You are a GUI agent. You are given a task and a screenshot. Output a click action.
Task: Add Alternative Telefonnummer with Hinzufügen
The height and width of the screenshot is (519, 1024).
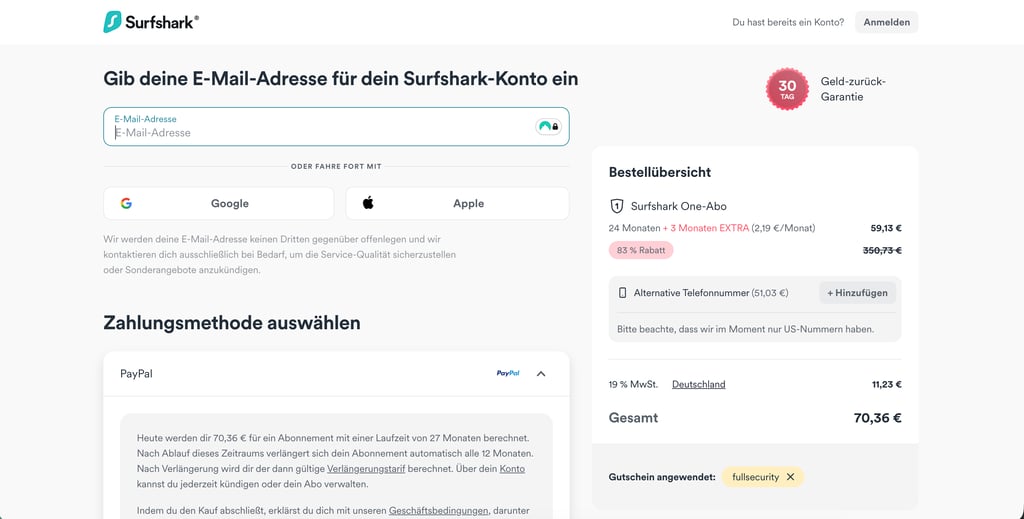(x=857, y=293)
